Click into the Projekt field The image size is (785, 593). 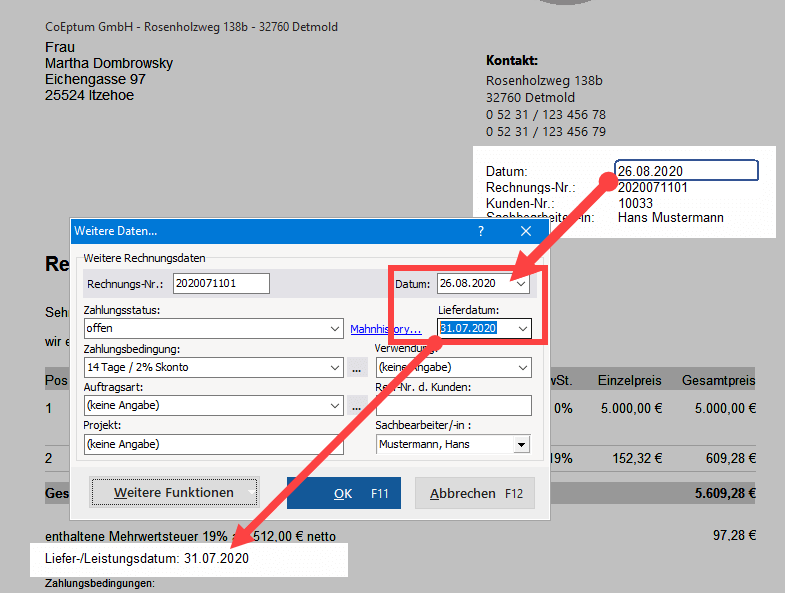click(x=213, y=444)
